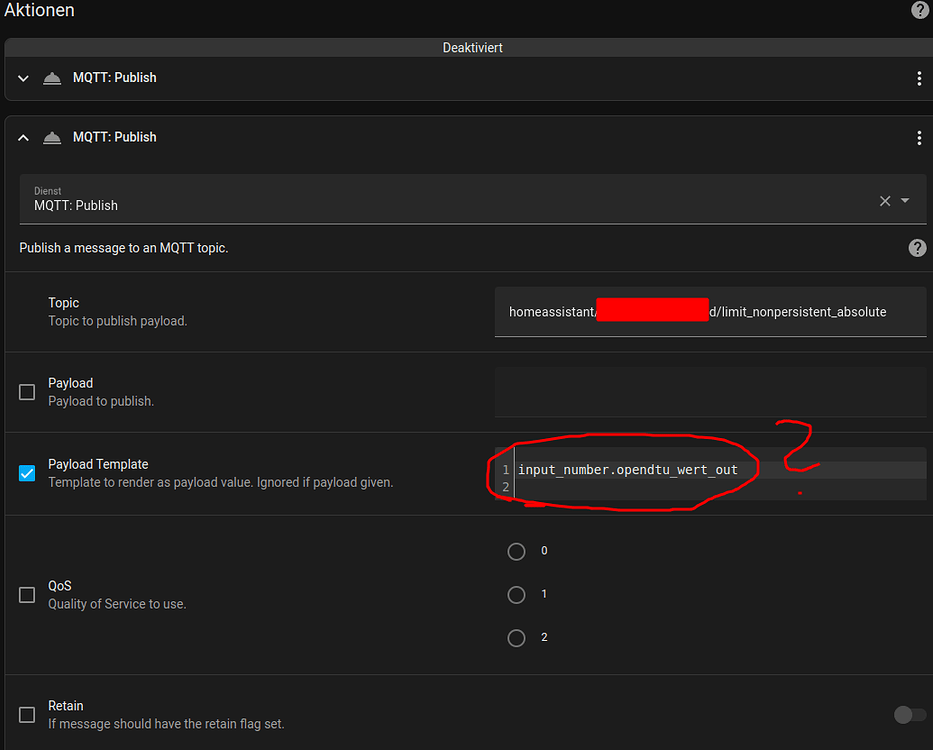Viewport: 933px width, 750px height.
Task: Click the cloud icon on the expanded MQTT Publish action
Action: click(51, 137)
